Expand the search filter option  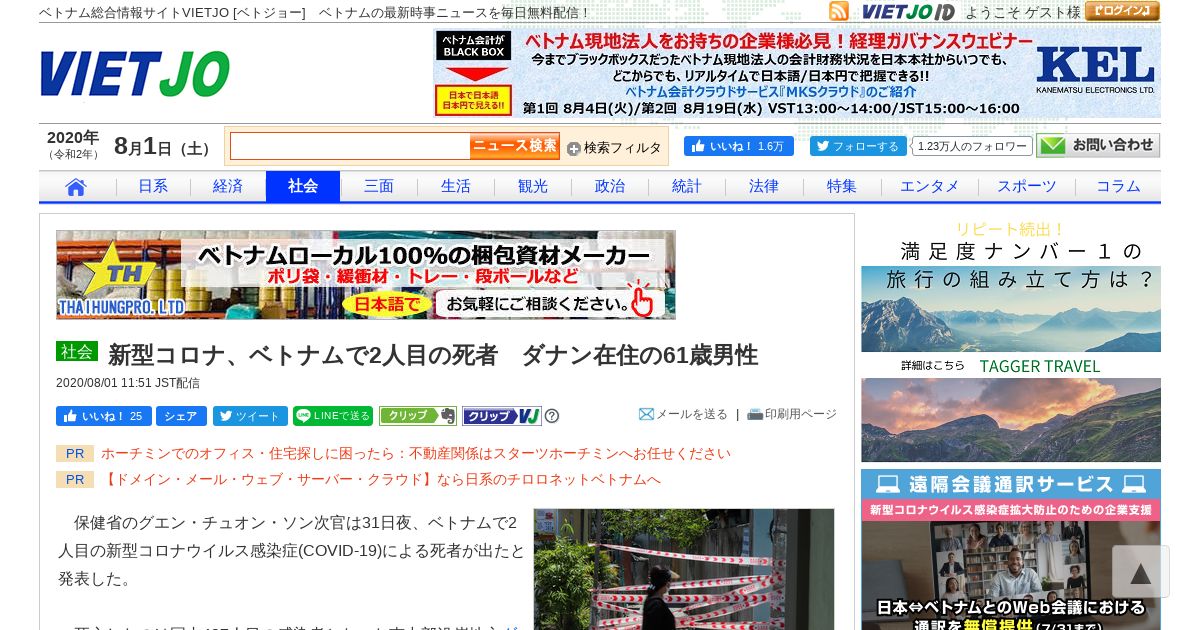click(x=614, y=148)
